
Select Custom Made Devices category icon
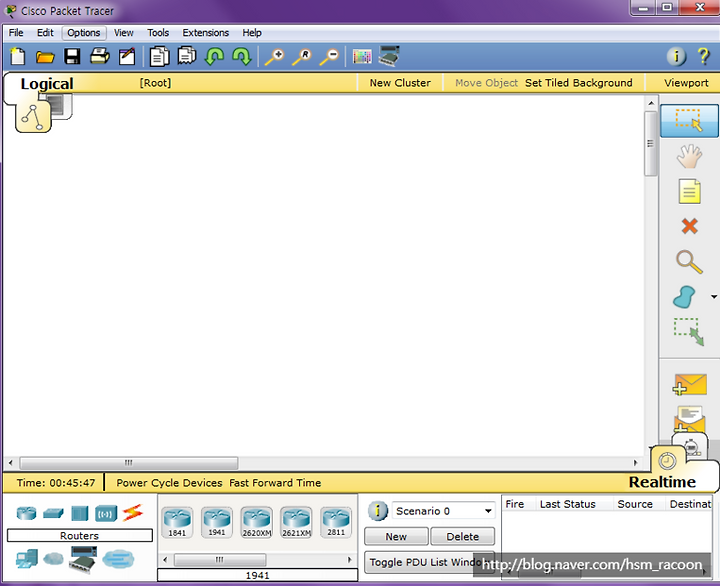click(x=83, y=559)
